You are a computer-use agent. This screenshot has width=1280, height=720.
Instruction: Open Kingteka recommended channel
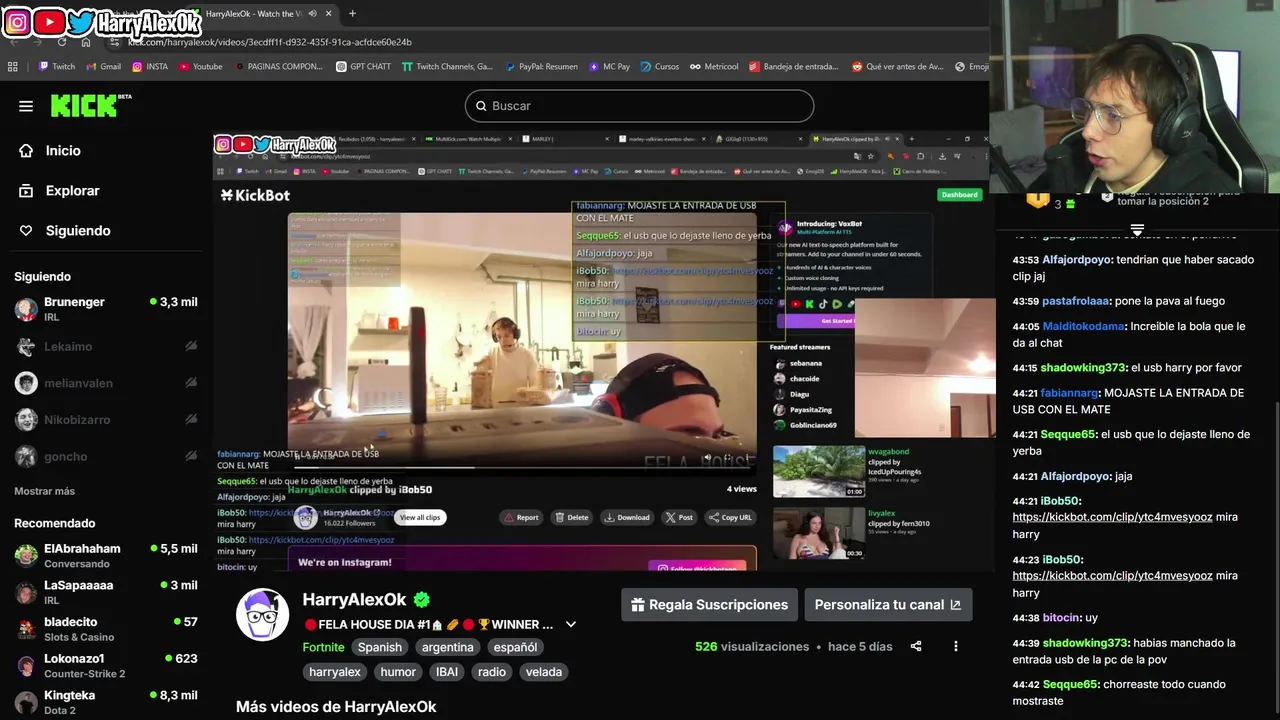(105, 702)
